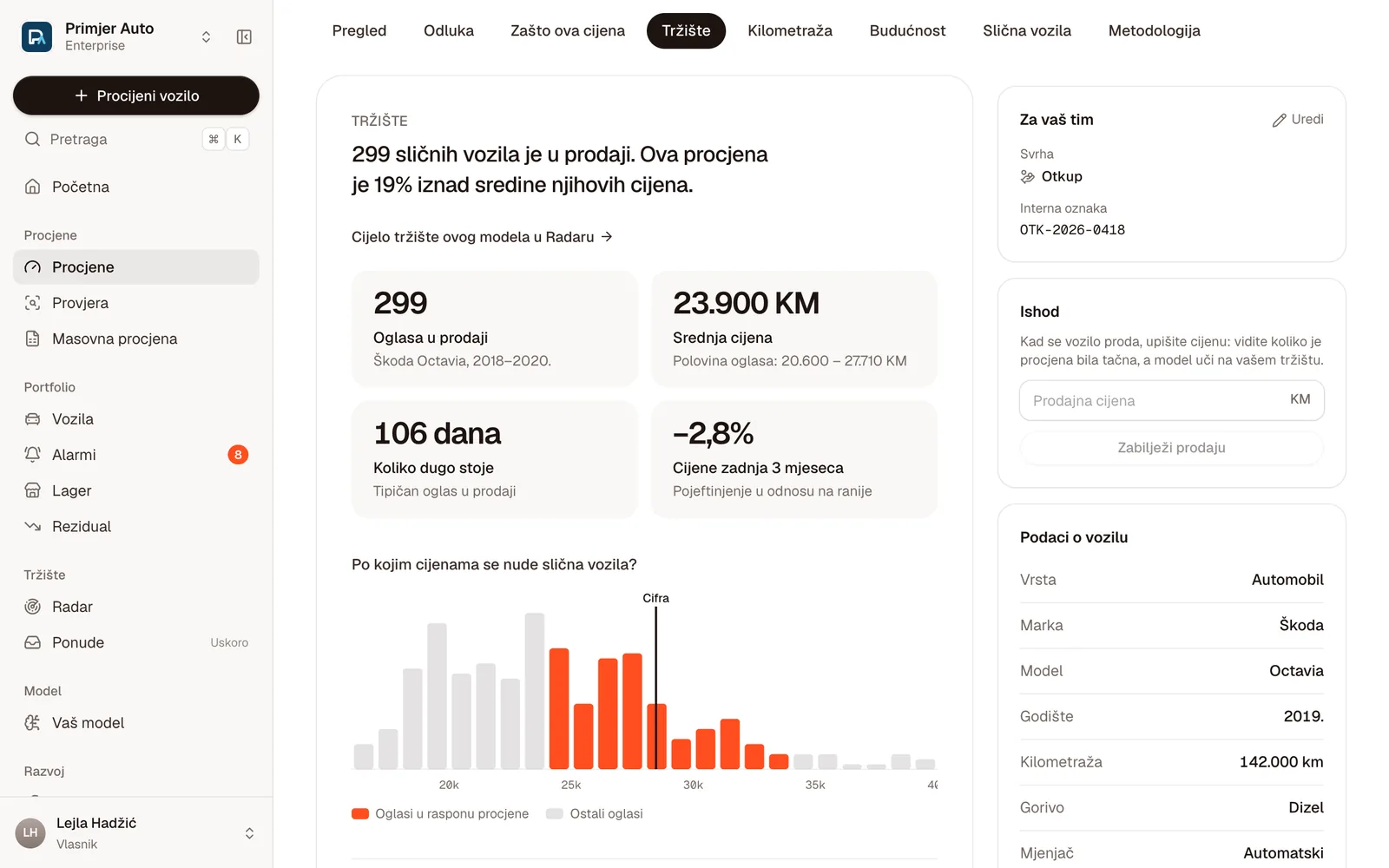The image size is (1389, 868).
Task: Click the Rezidual trend icon
Action: [32, 526]
